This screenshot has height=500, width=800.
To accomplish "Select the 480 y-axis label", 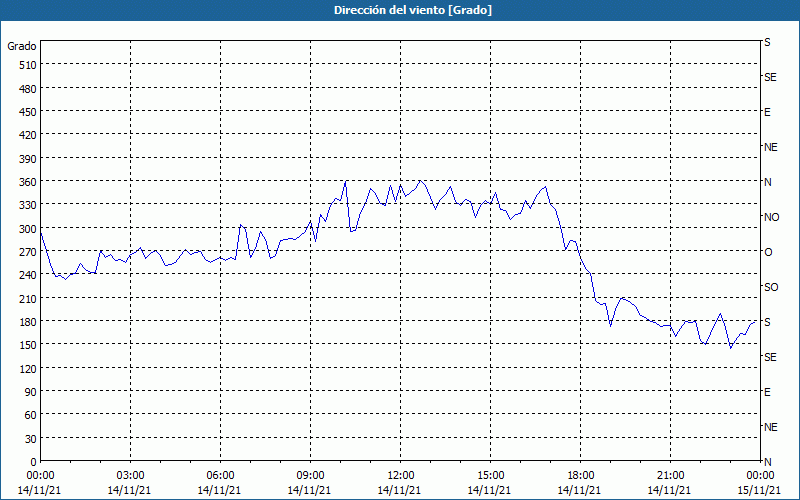I will [29, 89].
